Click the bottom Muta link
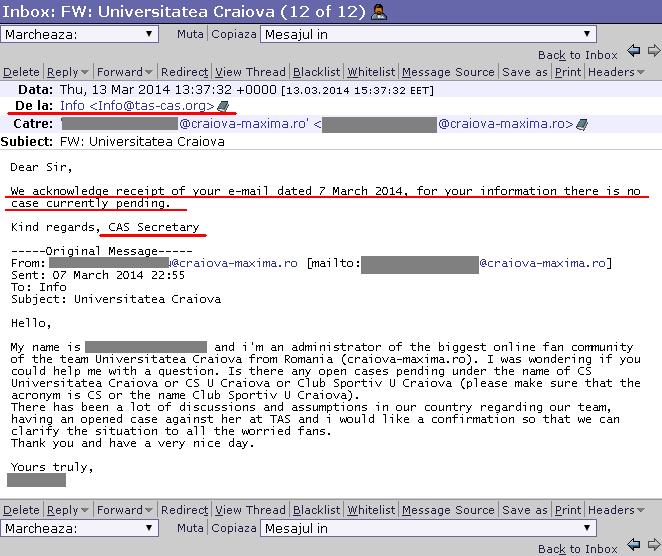This screenshot has width=662, height=556. [x=190, y=528]
